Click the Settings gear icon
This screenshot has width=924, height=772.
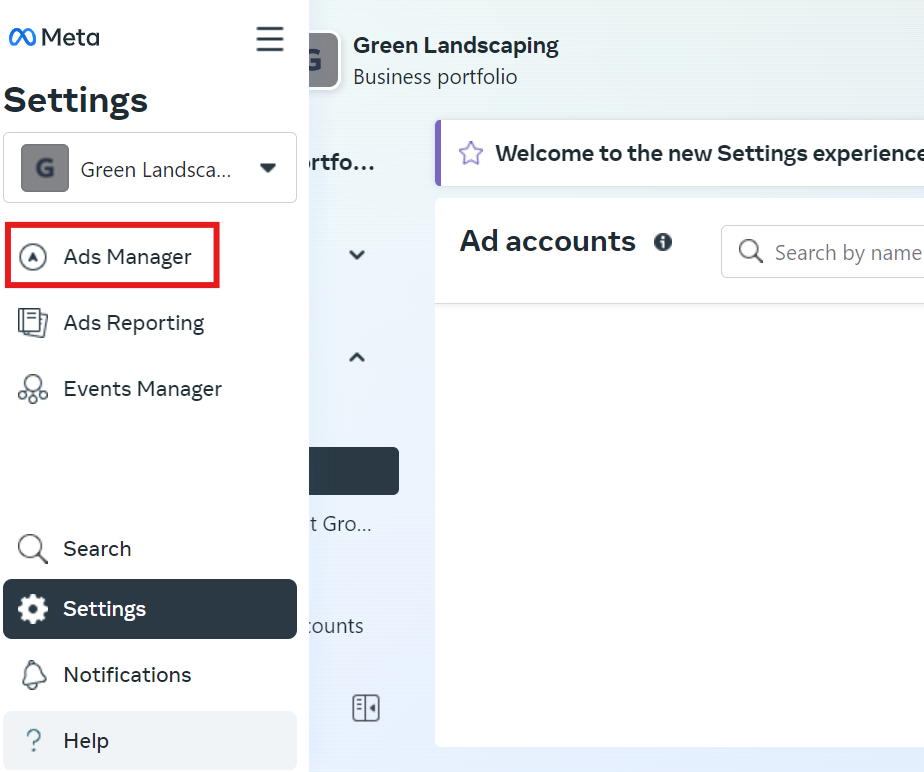coord(33,609)
